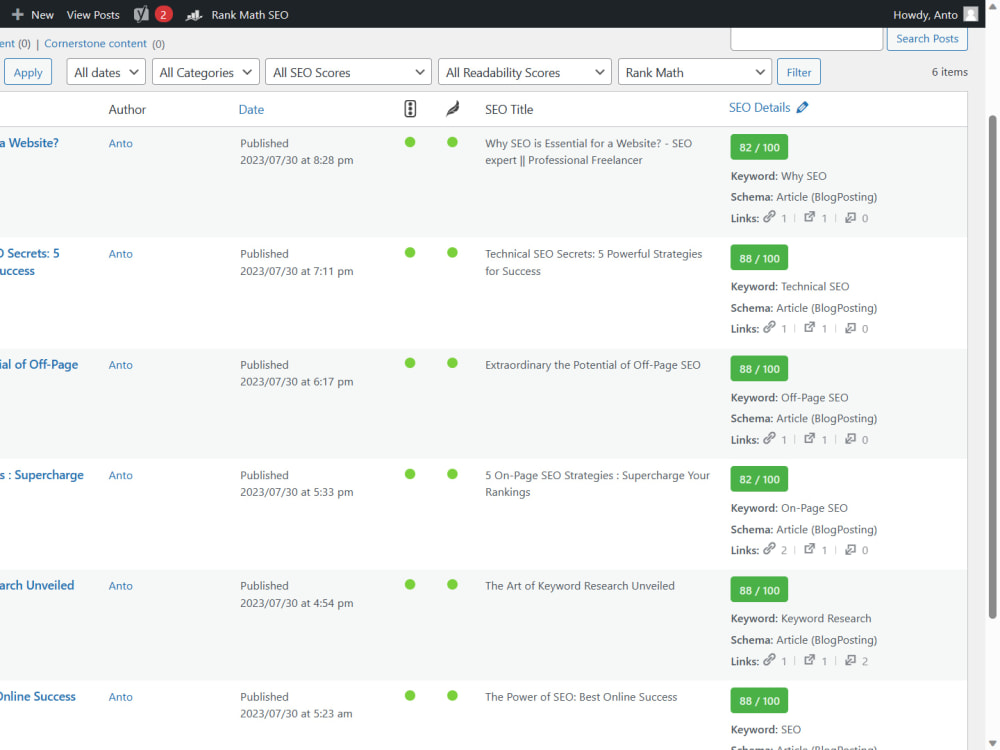Click internal links icon in On-Page SEO row
Screen dimensions: 1000x750
tap(770, 548)
